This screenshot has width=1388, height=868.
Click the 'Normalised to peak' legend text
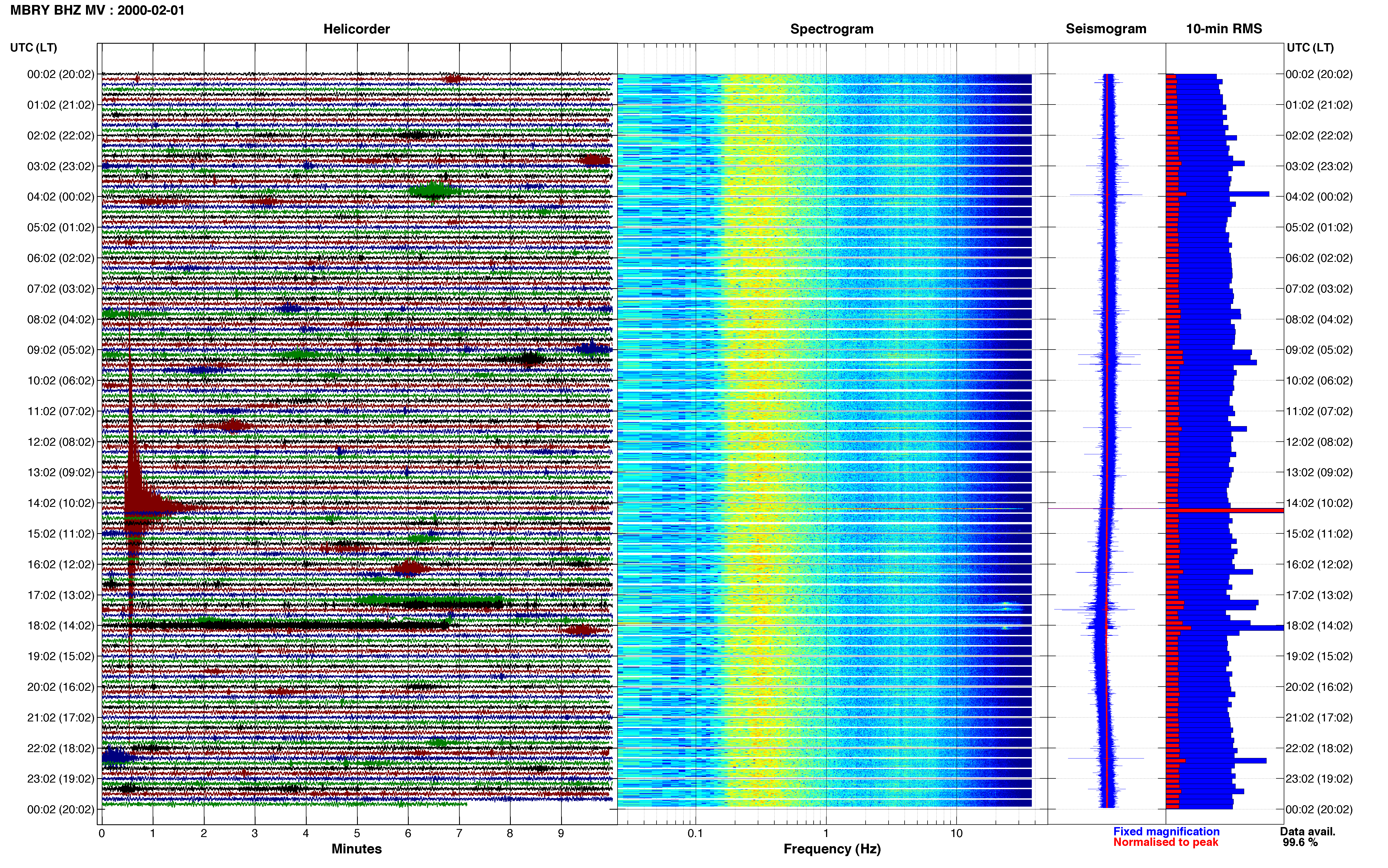click(x=1165, y=842)
